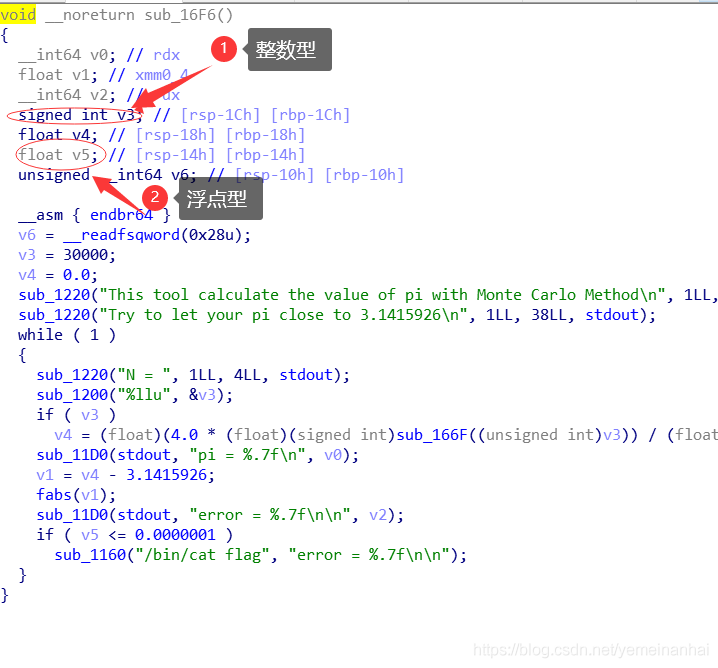Click the error format string inside the sub_1160 call

click(x=369, y=555)
